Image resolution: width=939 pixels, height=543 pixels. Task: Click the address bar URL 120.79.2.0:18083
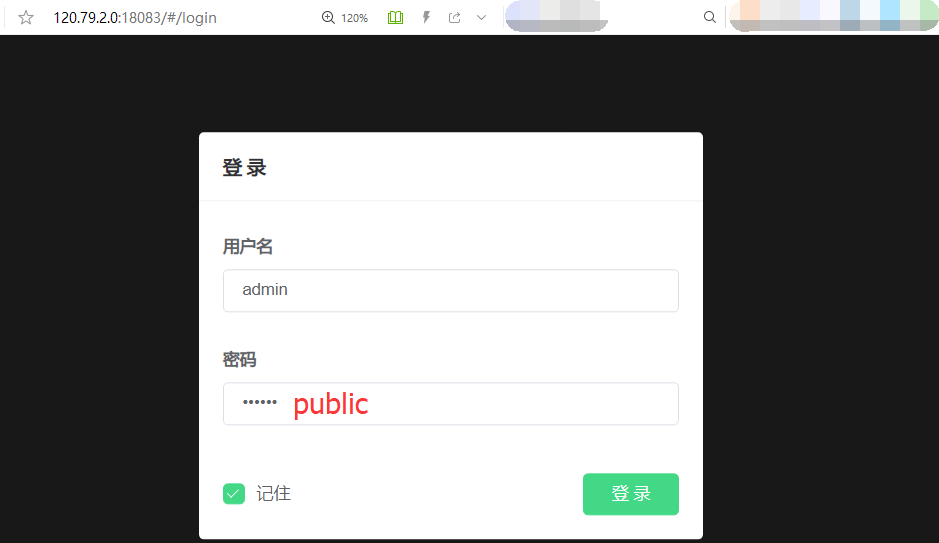tap(135, 18)
